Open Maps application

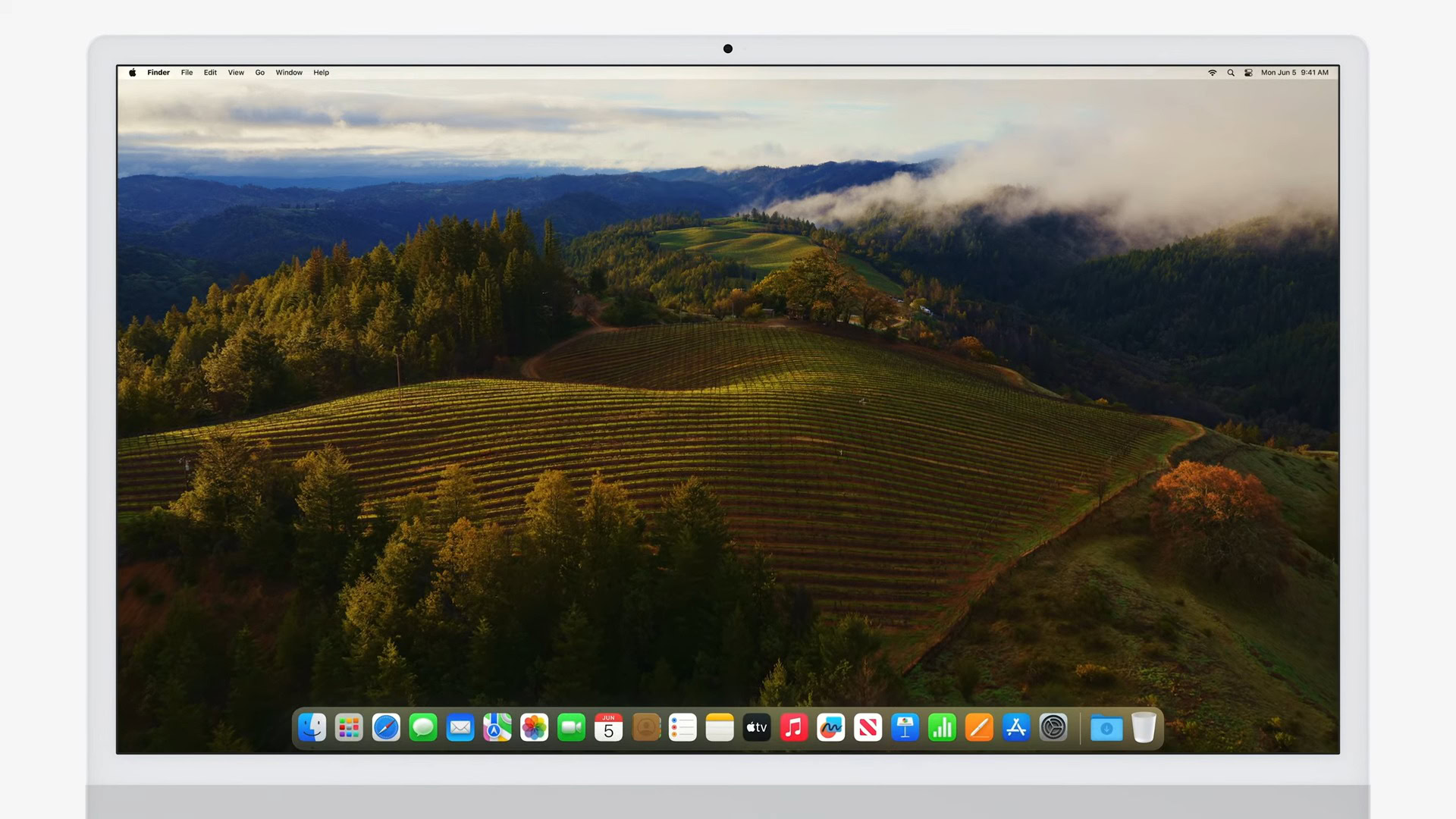497,727
